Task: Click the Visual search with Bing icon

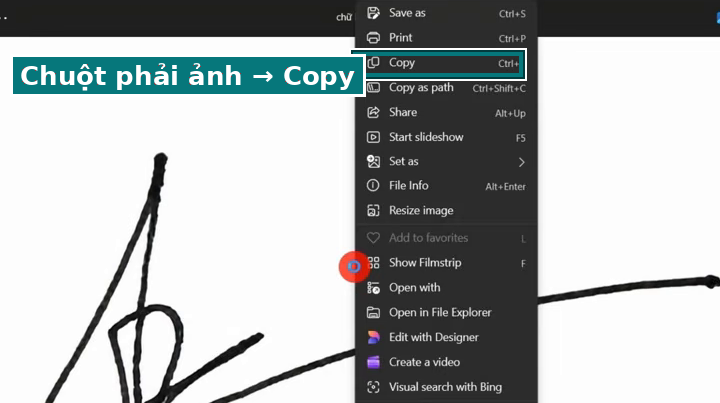Action: pyautogui.click(x=373, y=387)
